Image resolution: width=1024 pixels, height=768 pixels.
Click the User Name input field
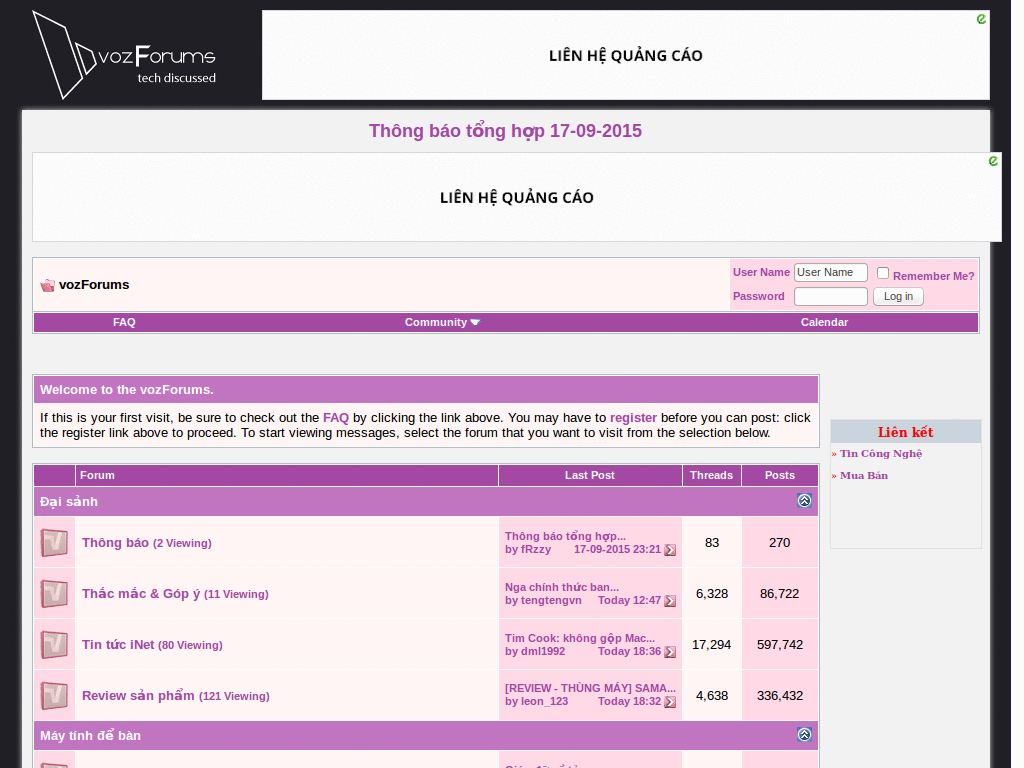[830, 273]
